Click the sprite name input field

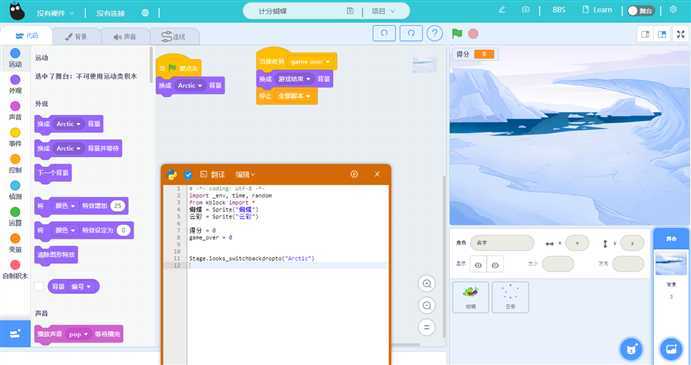click(502, 243)
